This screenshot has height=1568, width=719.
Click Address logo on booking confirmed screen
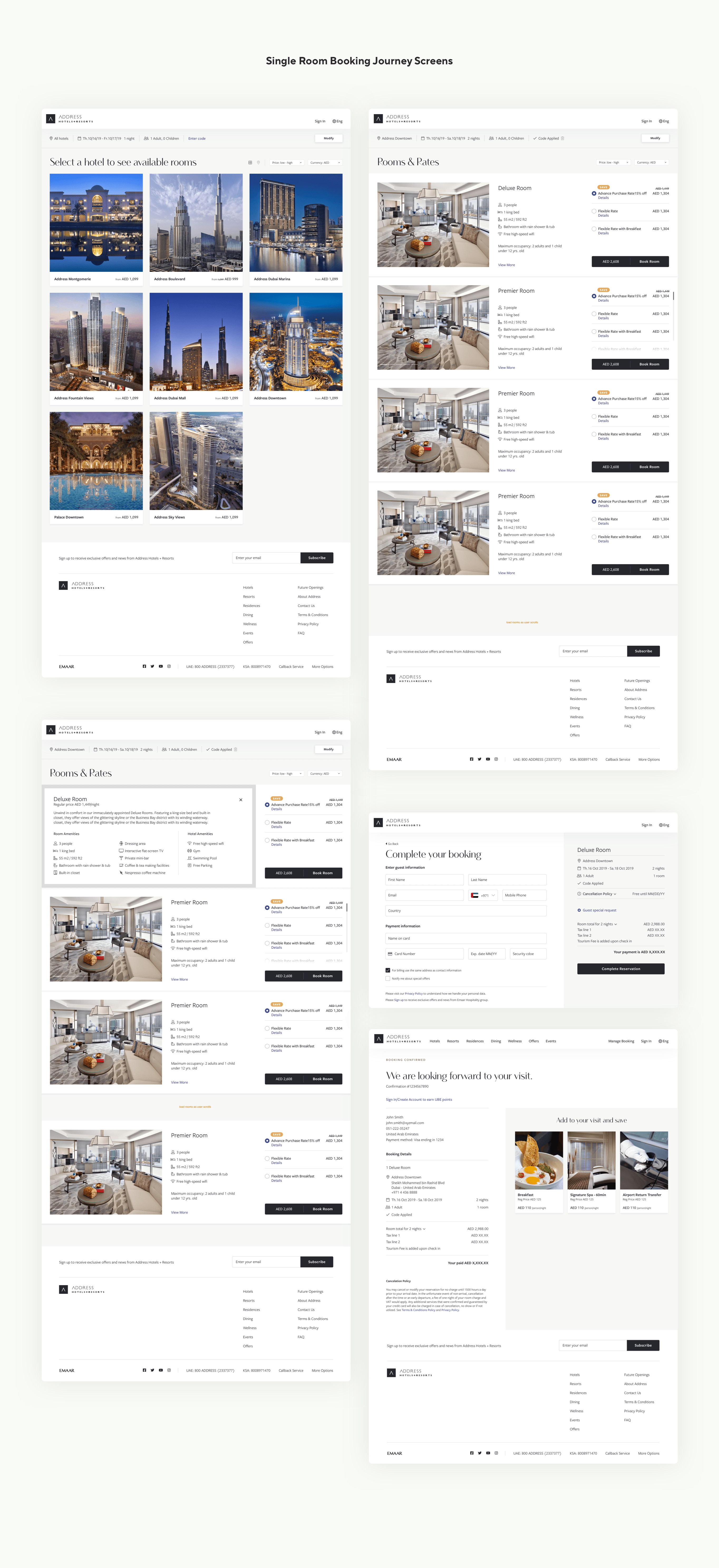pos(397,1038)
